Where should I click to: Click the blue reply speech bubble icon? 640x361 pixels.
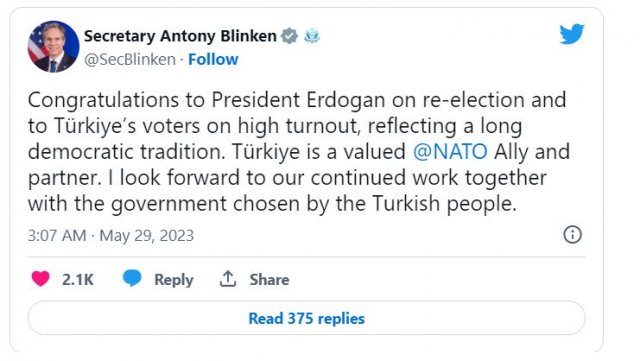click(132, 278)
